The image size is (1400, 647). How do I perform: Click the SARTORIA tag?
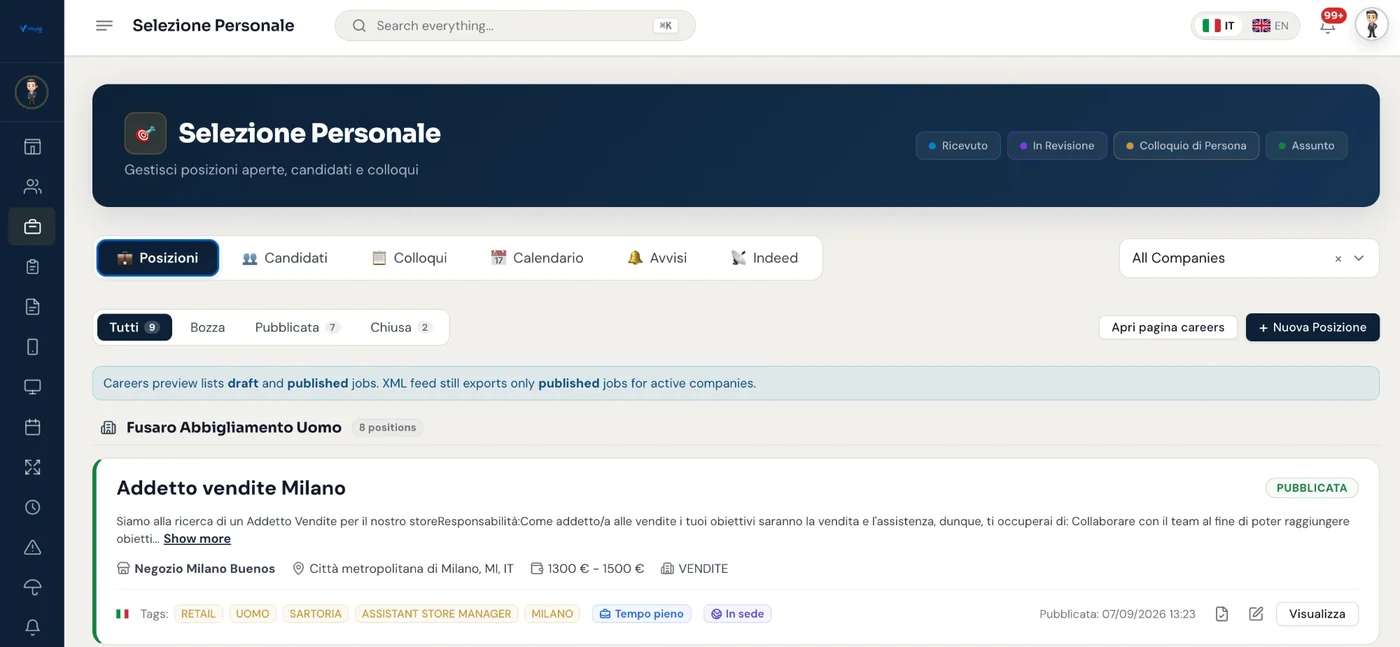[315, 614]
